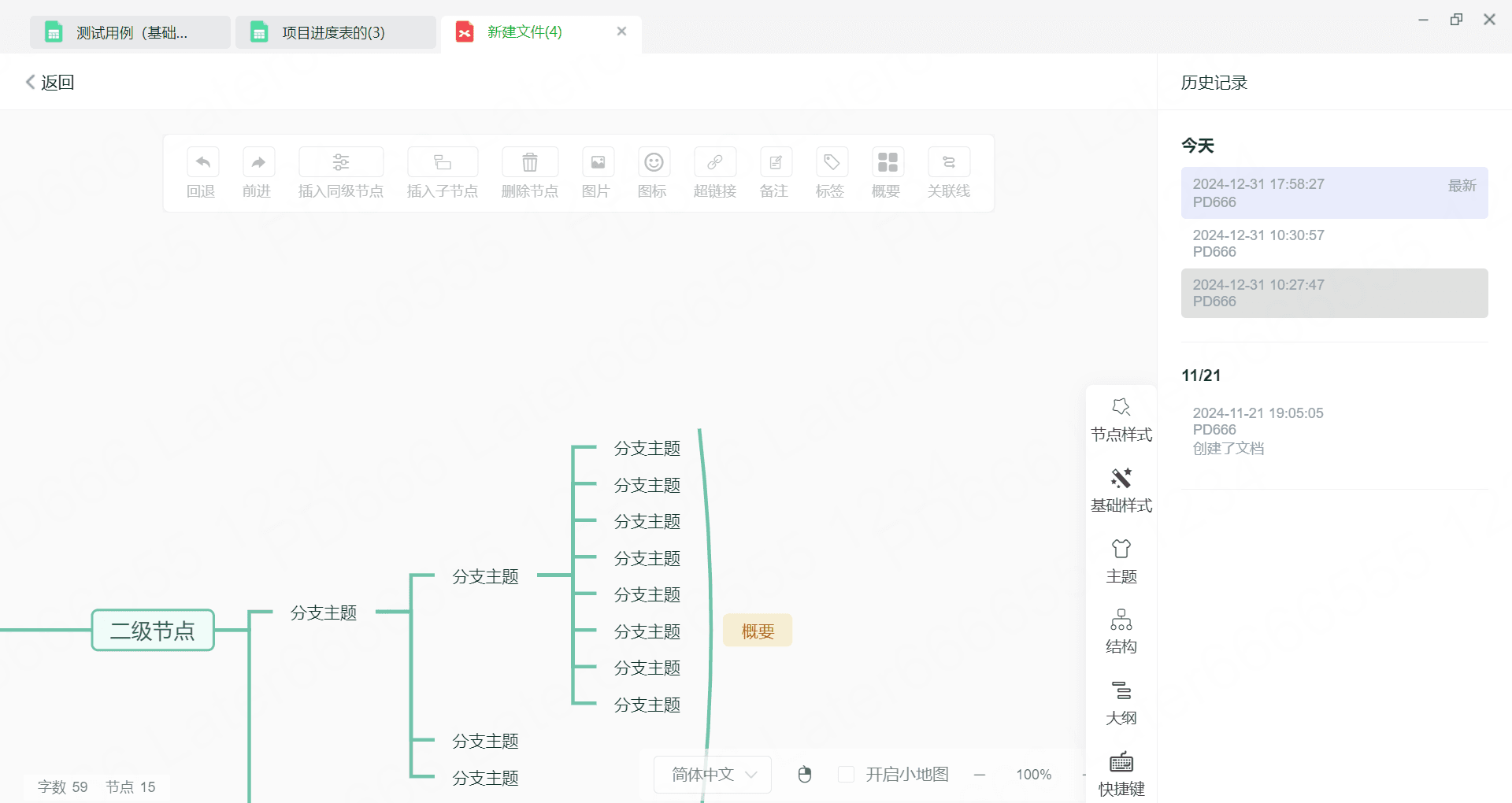Open the theme (主题) panel
Screen dimensions: 1512x803
pyautogui.click(x=1121, y=562)
